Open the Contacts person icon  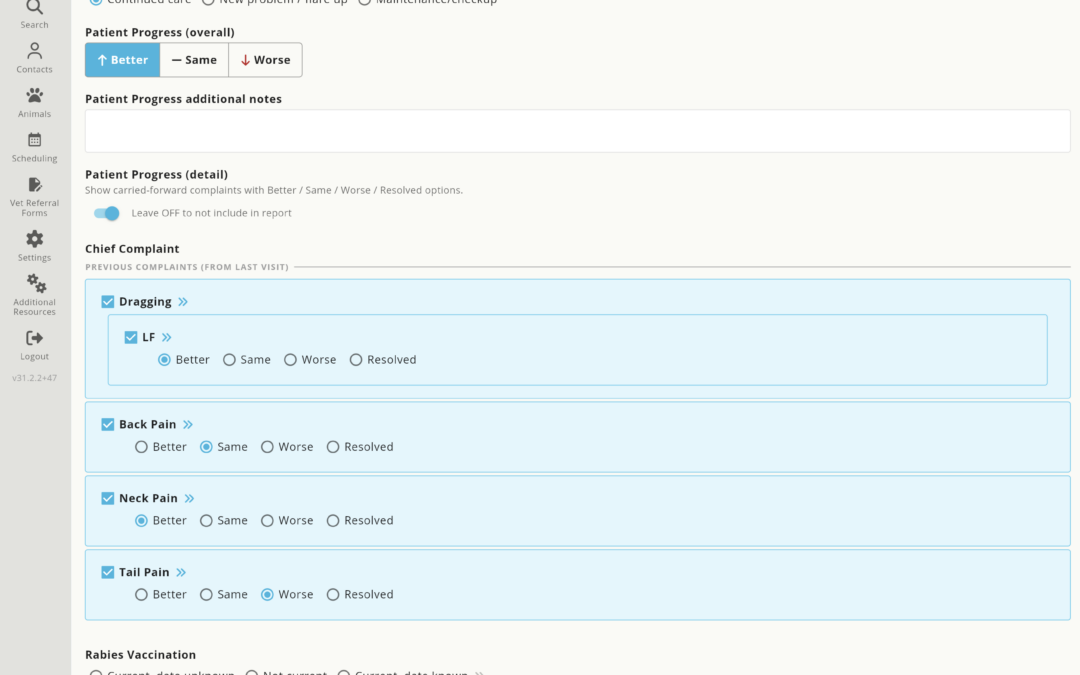[34, 51]
